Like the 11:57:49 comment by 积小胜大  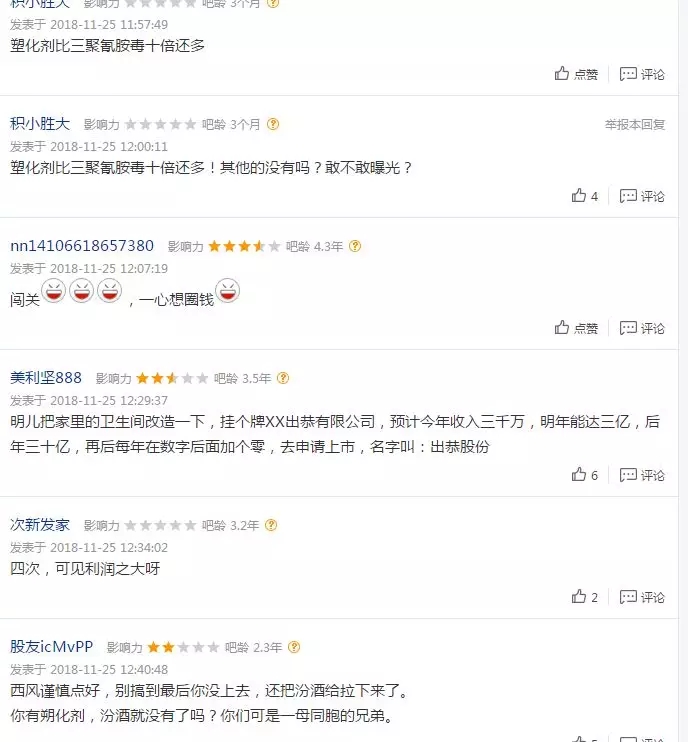tap(576, 74)
